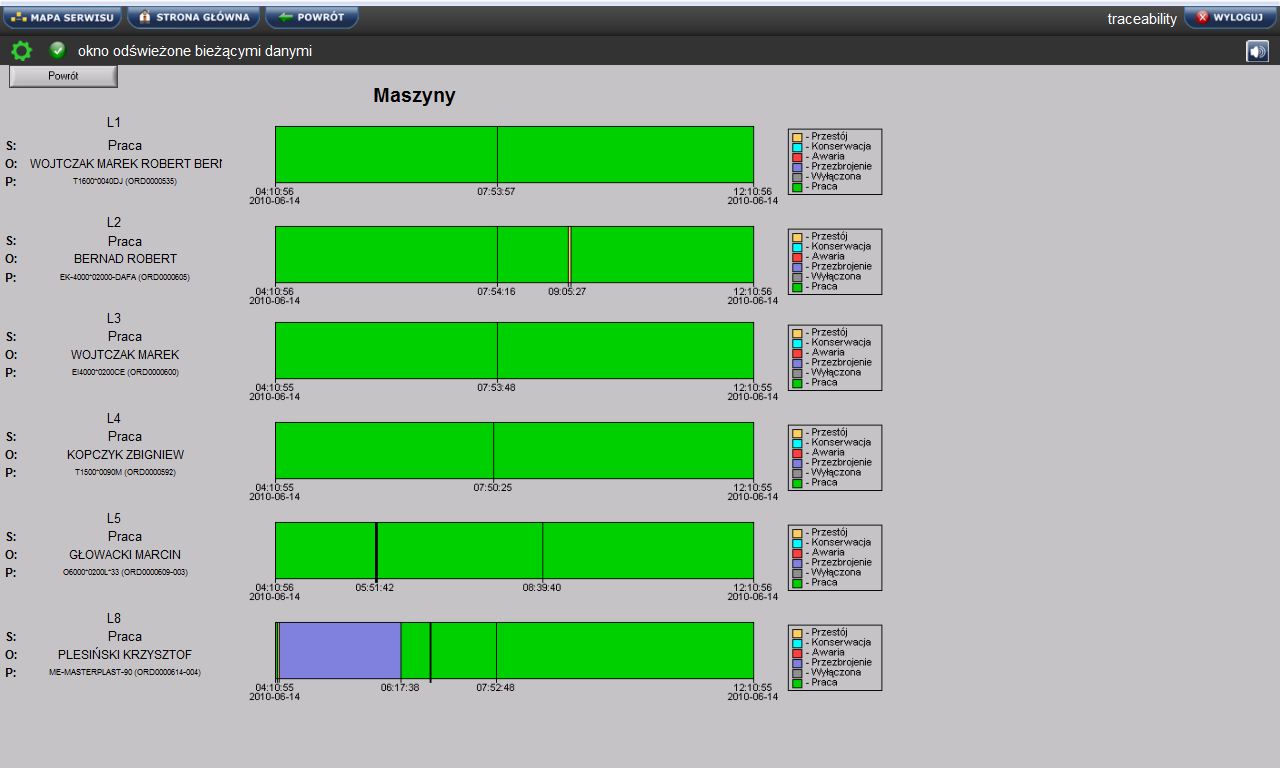Select the L5 machine label

(114, 518)
